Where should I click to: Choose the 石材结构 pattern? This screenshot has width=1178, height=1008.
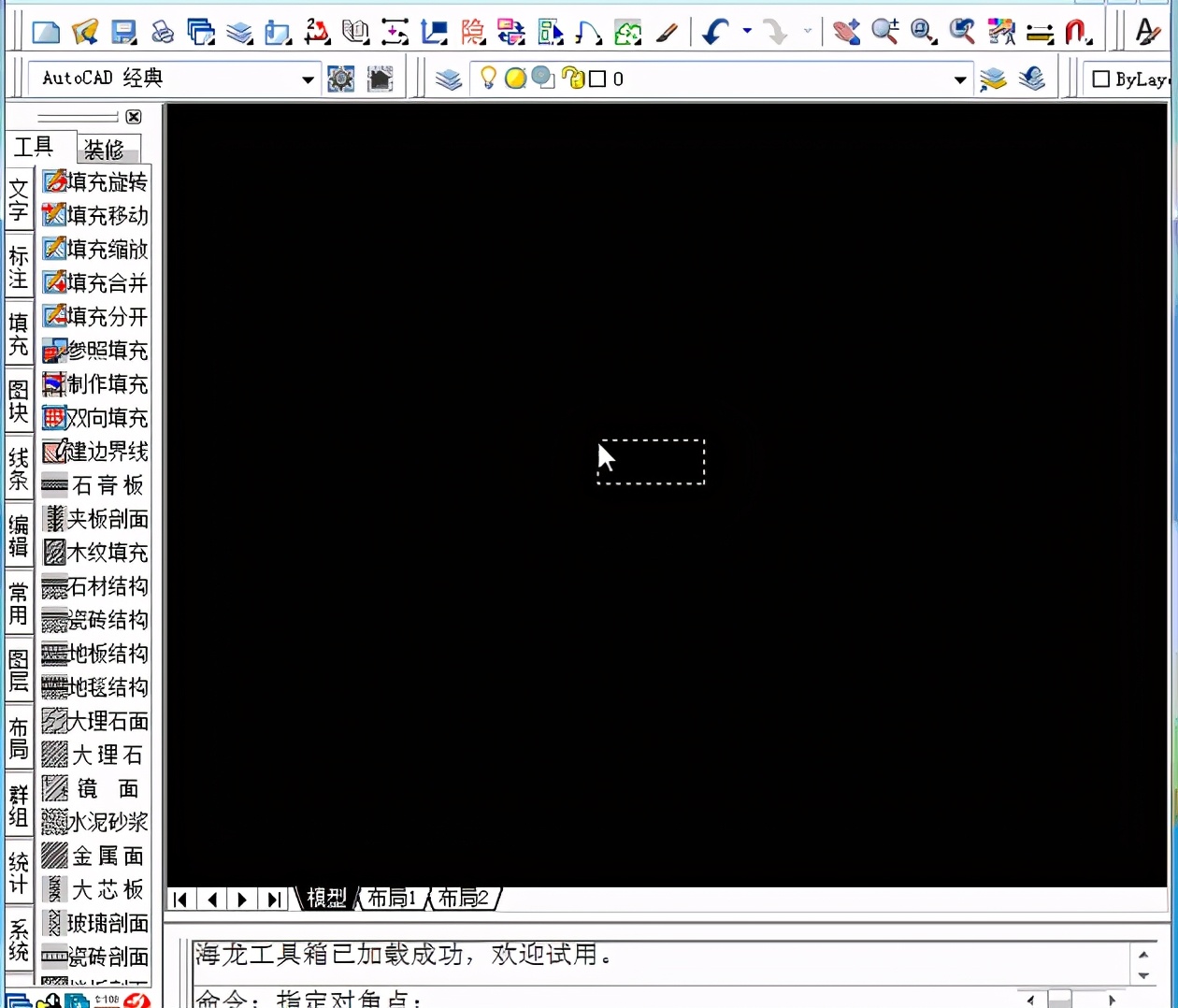pos(95,586)
